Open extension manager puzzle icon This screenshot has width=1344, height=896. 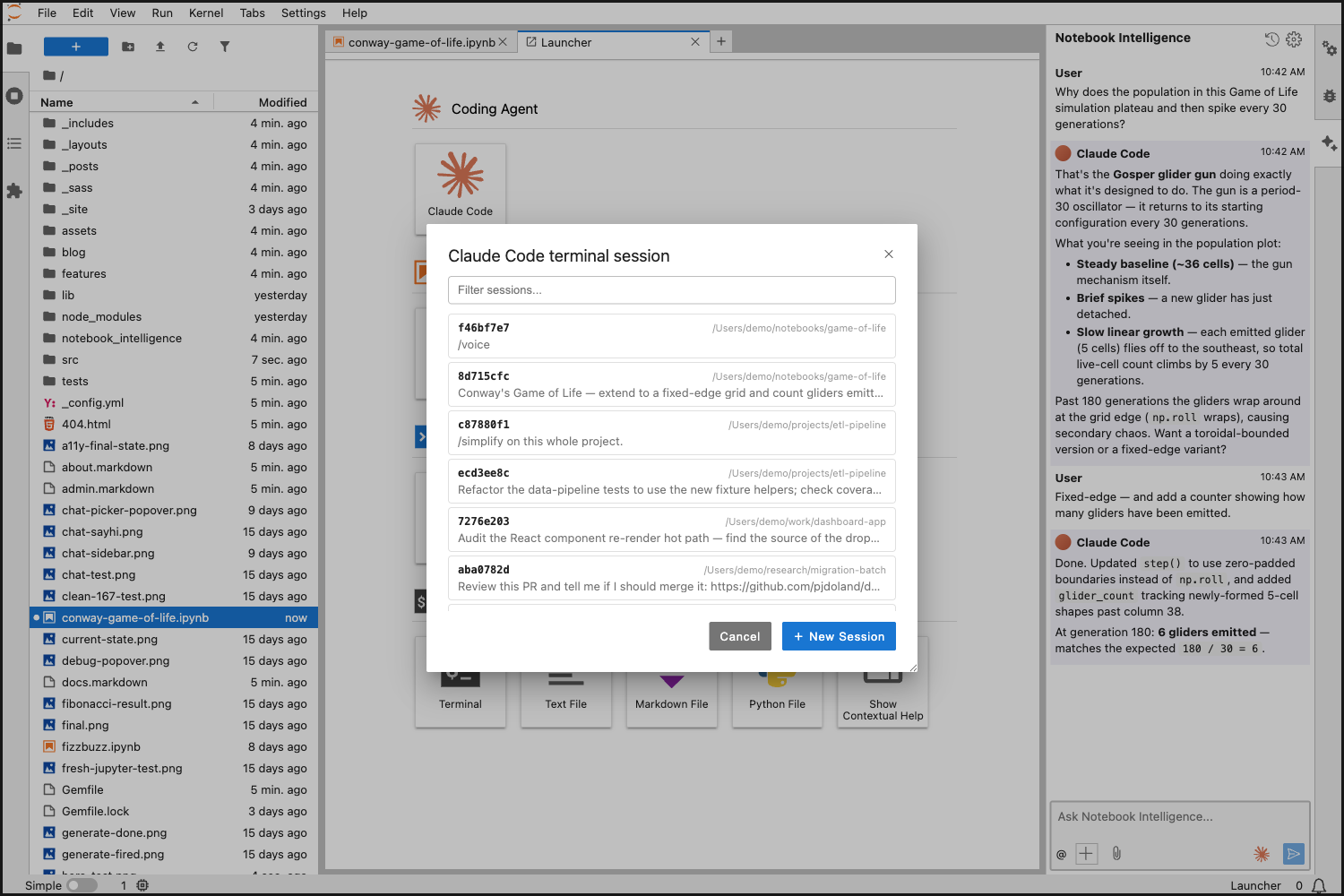coord(14,191)
